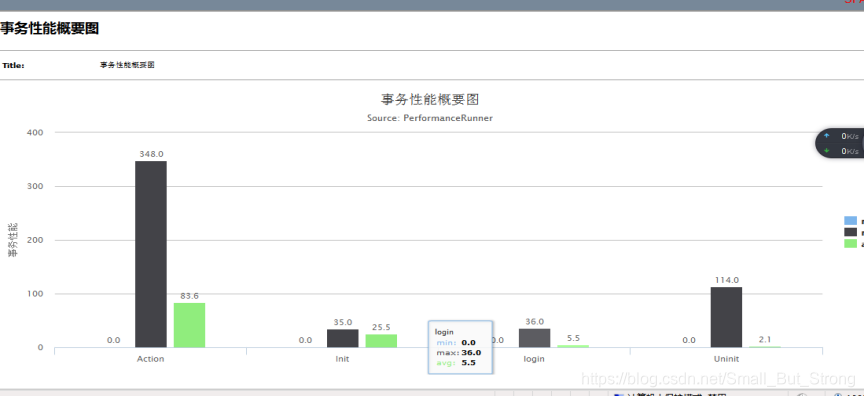Click the 'max: 36.0' row in tooltip
The height and width of the screenshot is (397, 864).
coord(458,353)
